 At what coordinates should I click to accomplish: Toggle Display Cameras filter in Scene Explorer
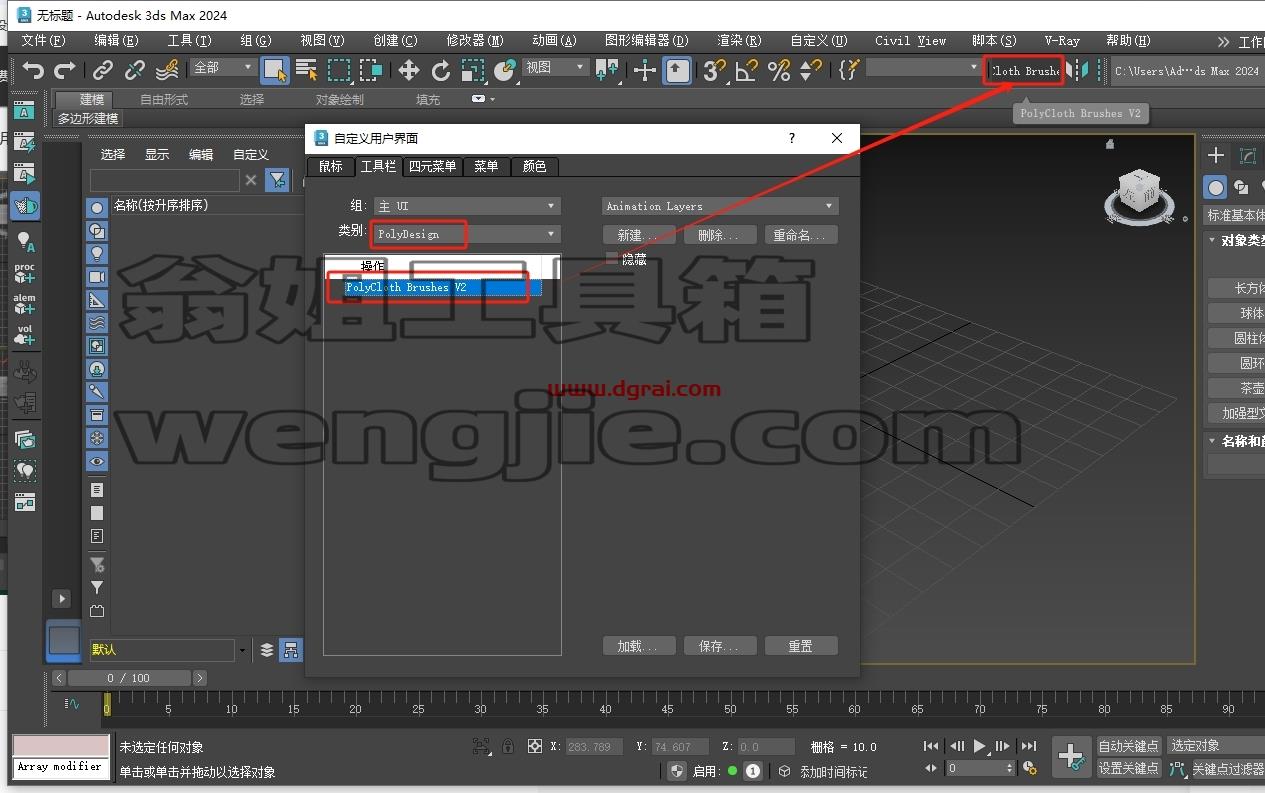[x=97, y=277]
